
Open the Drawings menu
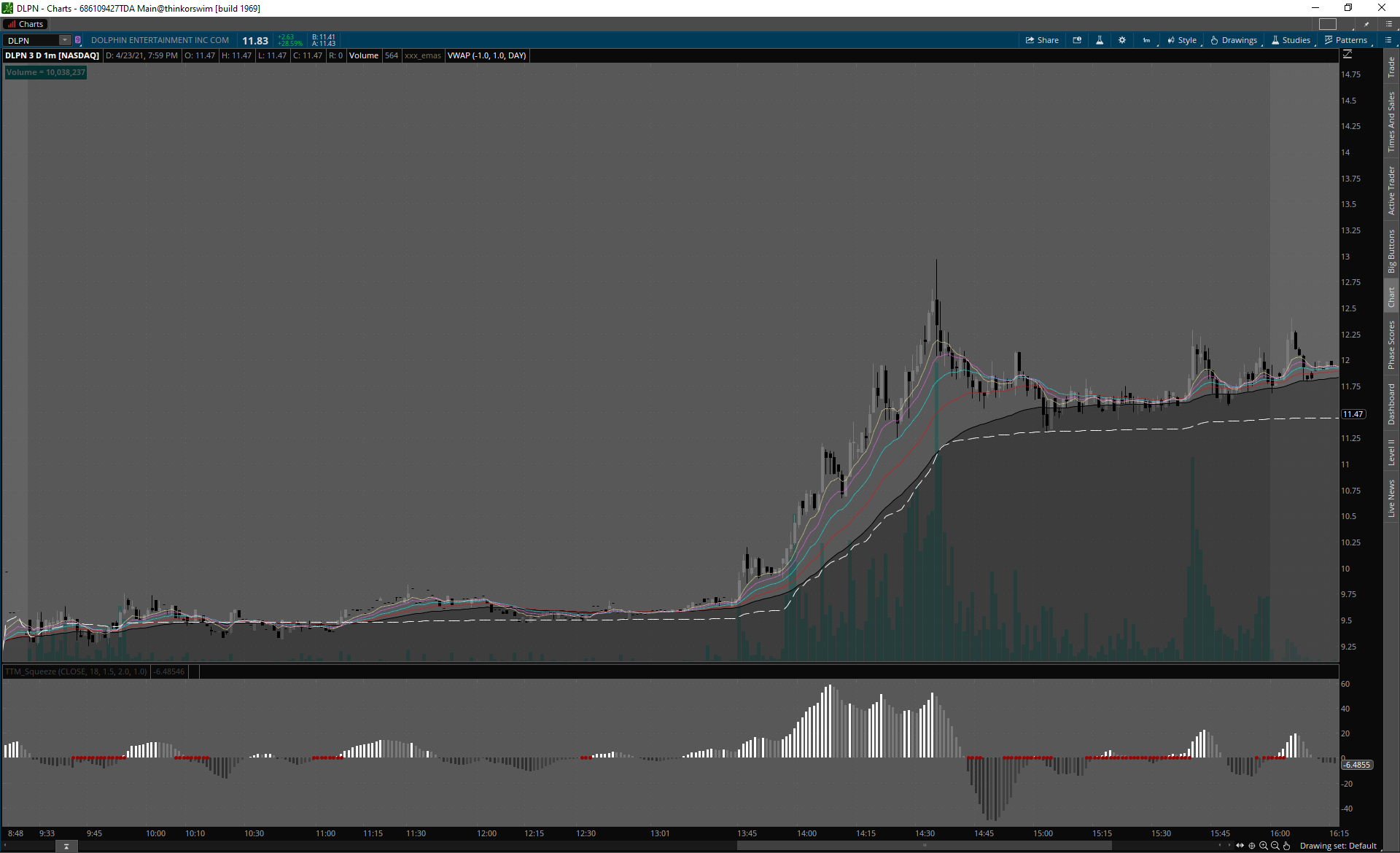point(1234,40)
